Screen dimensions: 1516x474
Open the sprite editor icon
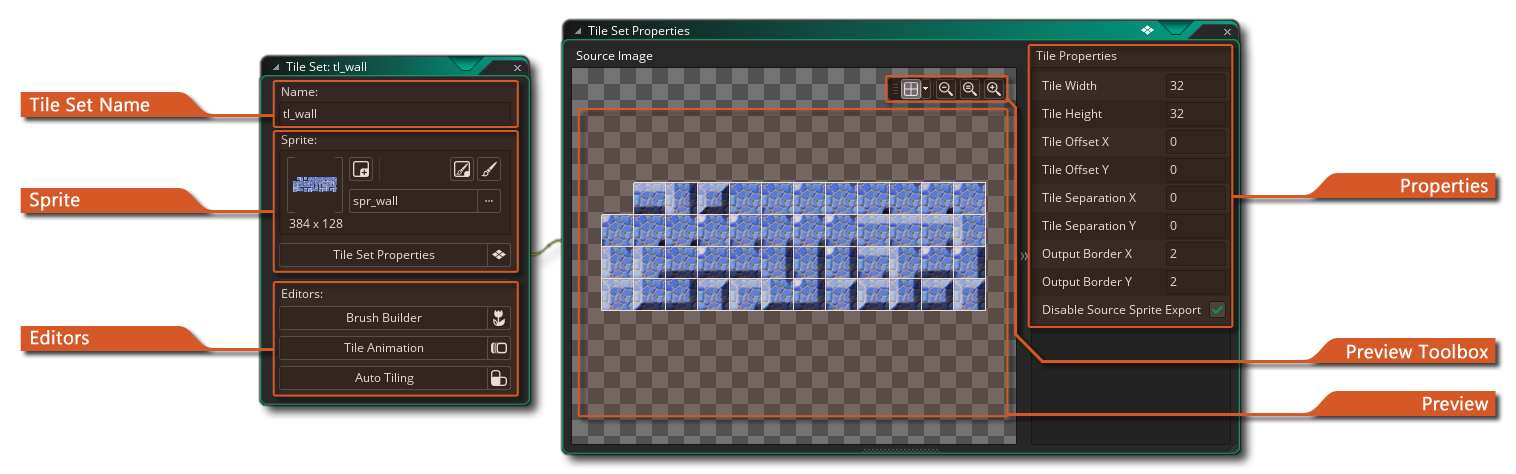[x=461, y=169]
